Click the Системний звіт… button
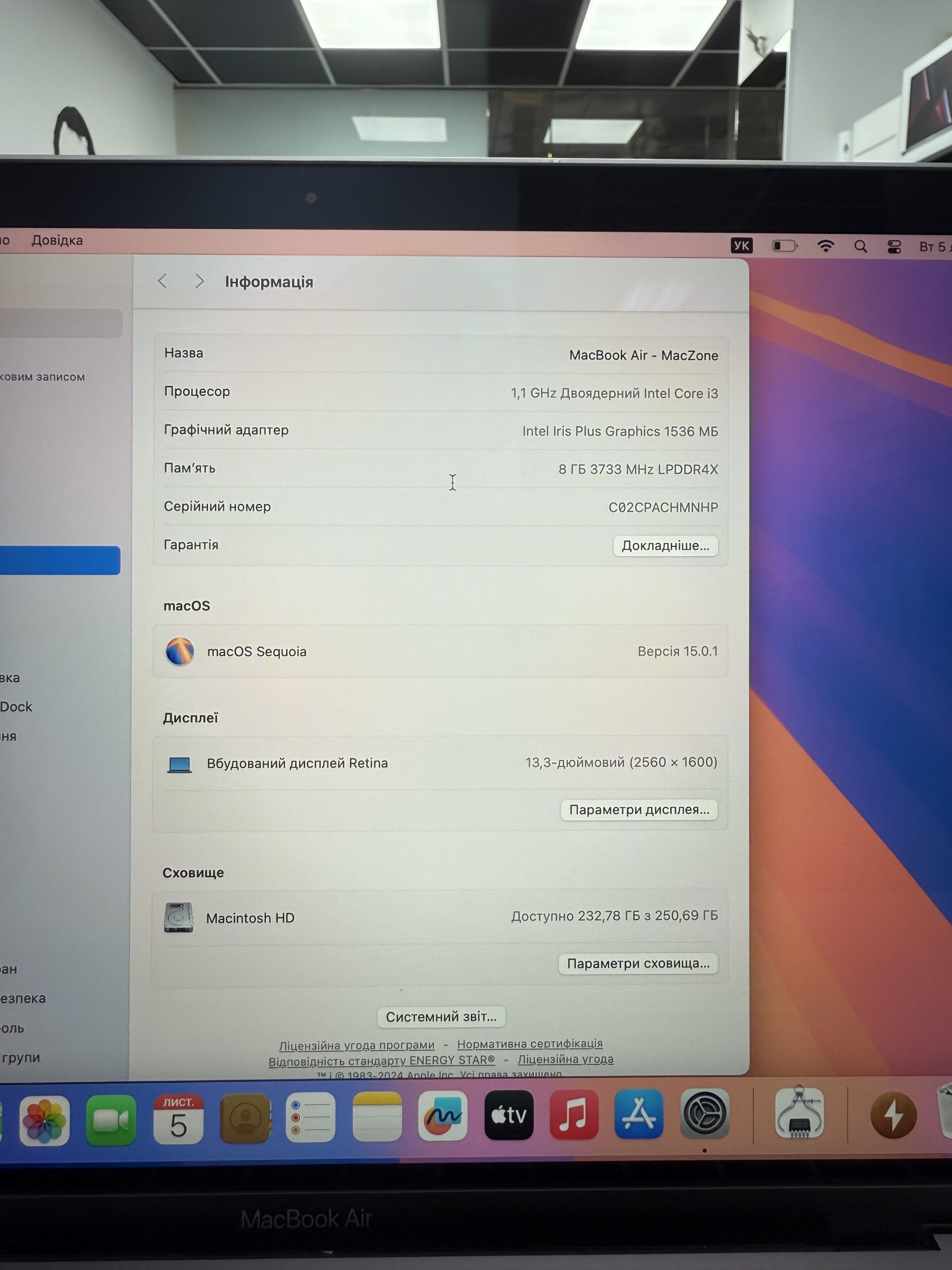Image resolution: width=952 pixels, height=1270 pixels. (441, 1017)
